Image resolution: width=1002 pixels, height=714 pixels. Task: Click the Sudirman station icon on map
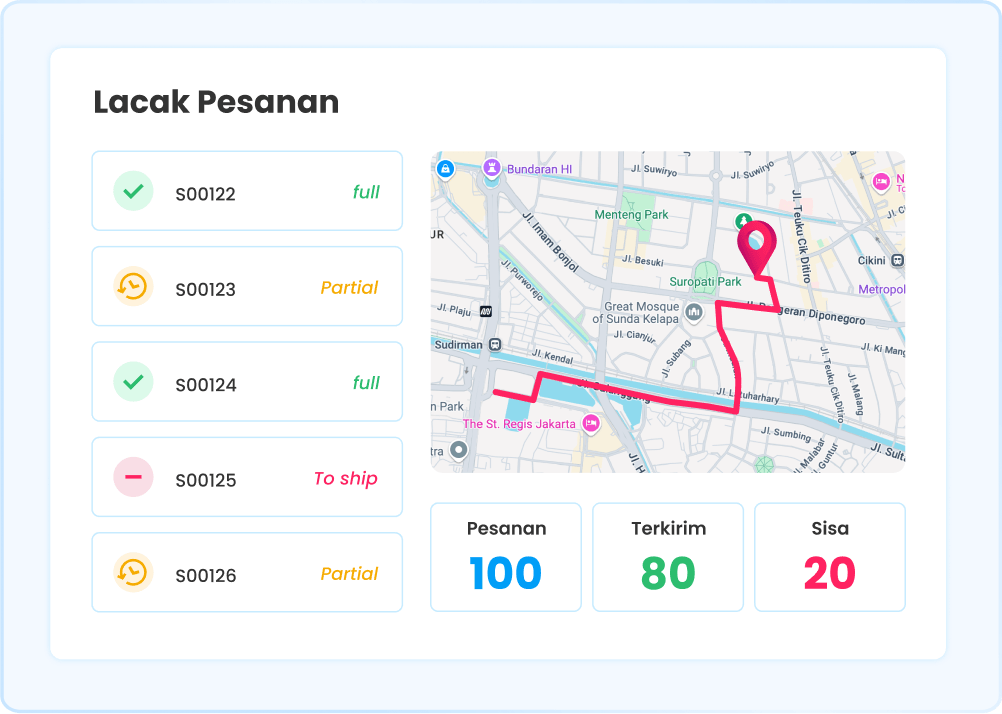point(493,343)
